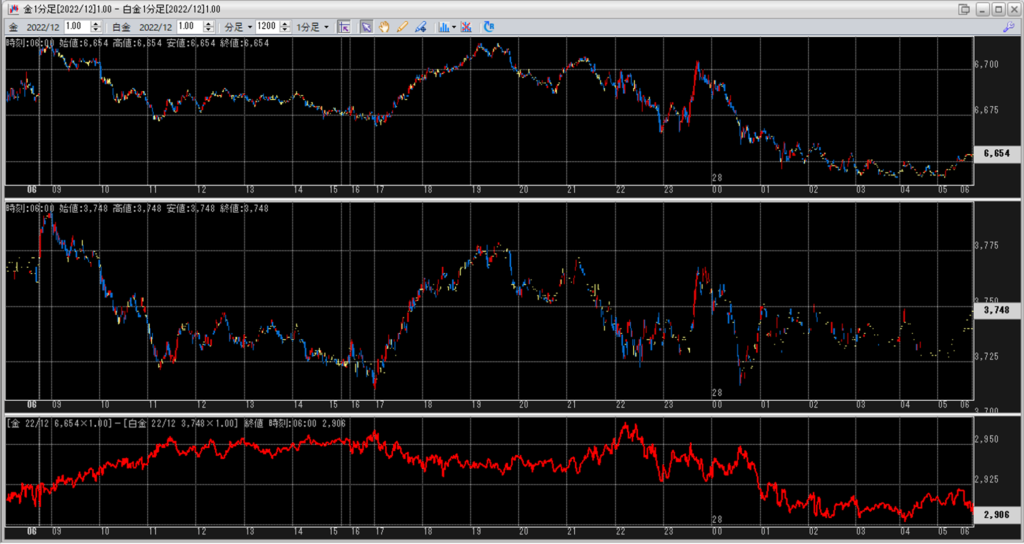Viewport: 1024px width, 544px height.
Task: Open the 分足 timeframe type dropdown
Action: point(237,26)
